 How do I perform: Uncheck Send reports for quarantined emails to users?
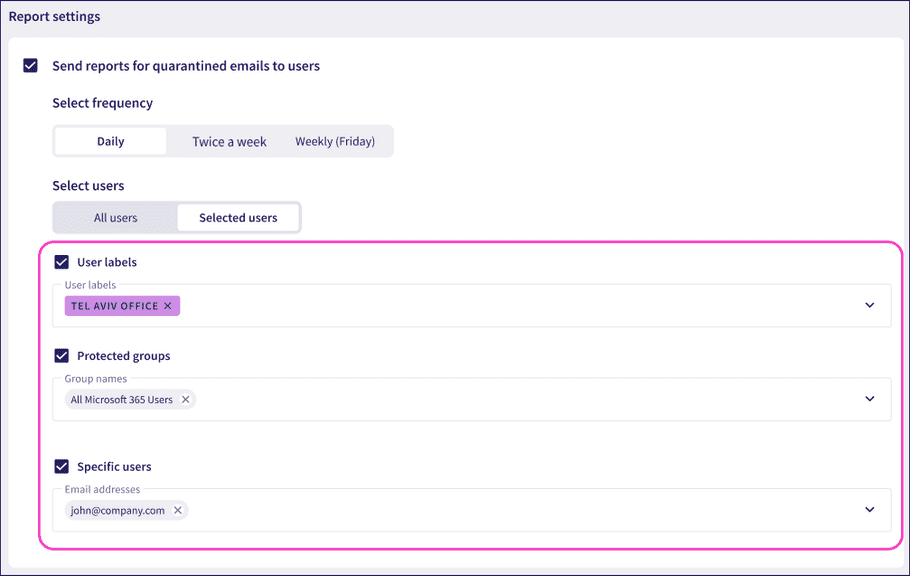(29, 65)
